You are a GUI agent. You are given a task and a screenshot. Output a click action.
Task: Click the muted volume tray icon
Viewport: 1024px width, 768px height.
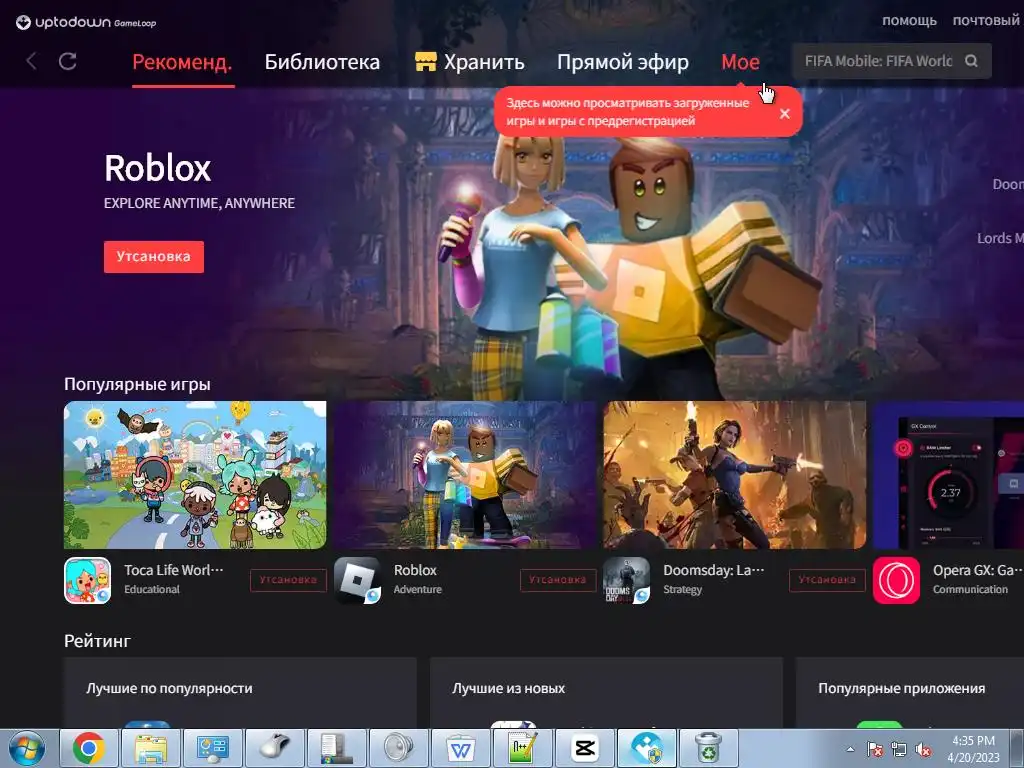(923, 749)
